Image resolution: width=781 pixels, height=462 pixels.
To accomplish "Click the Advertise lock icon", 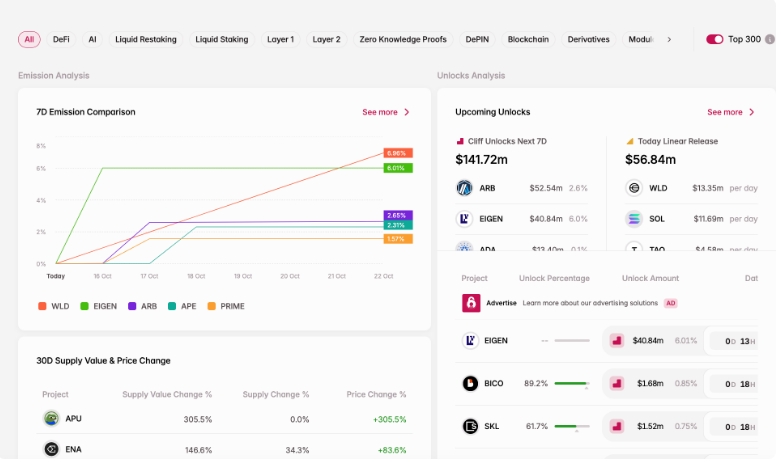I will tap(471, 303).
